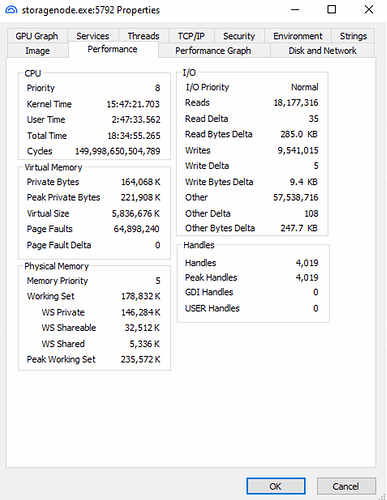The width and height of the screenshot is (387, 500).
Task: Click the window resize grip corner
Action: pos(382,496)
